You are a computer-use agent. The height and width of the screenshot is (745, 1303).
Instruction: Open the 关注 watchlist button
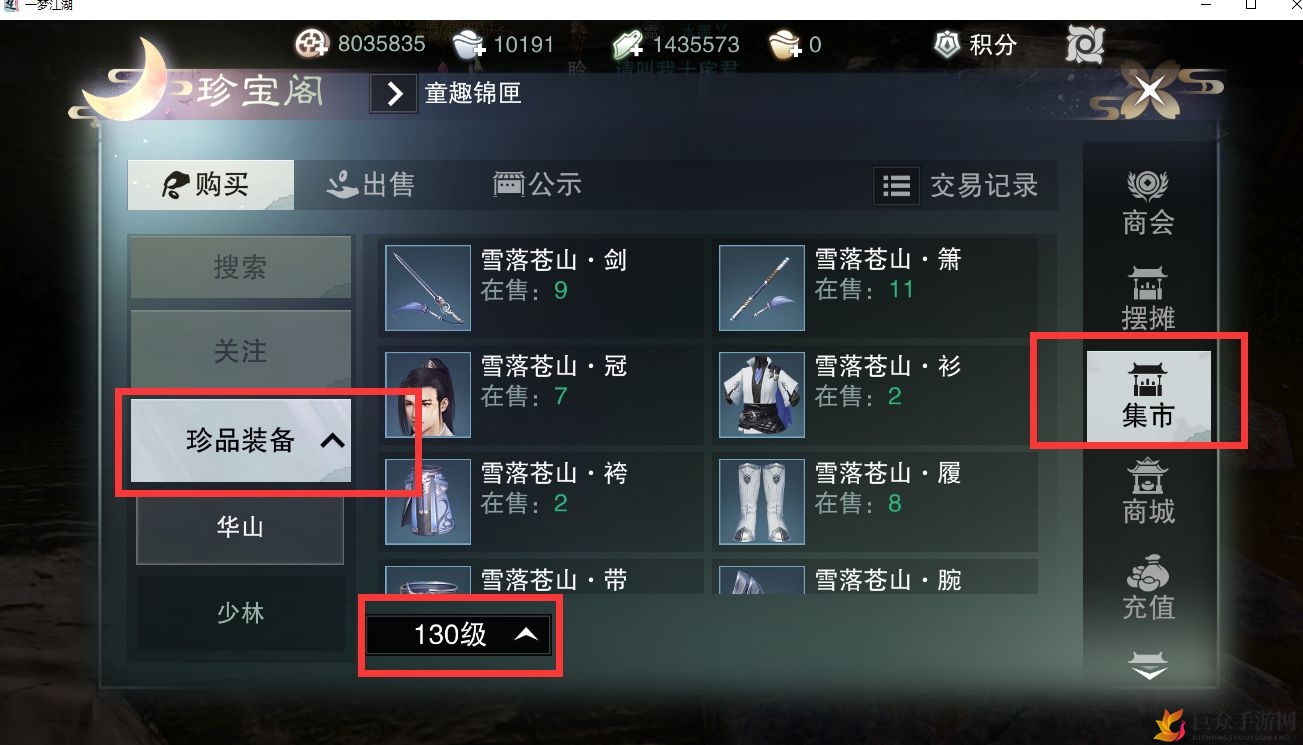point(241,351)
